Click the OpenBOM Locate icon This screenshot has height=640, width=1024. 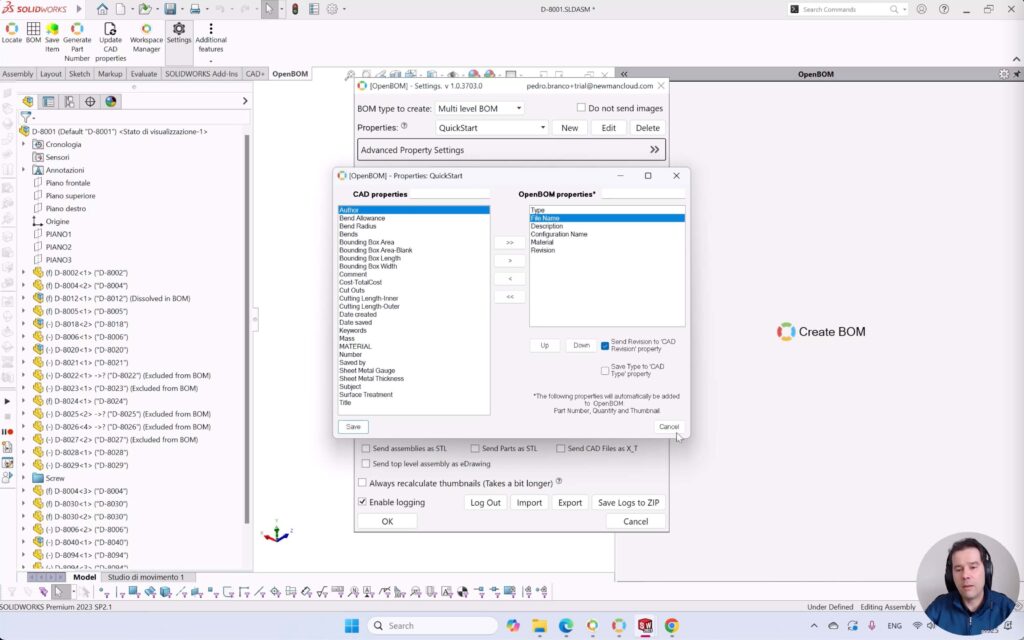(x=12, y=33)
